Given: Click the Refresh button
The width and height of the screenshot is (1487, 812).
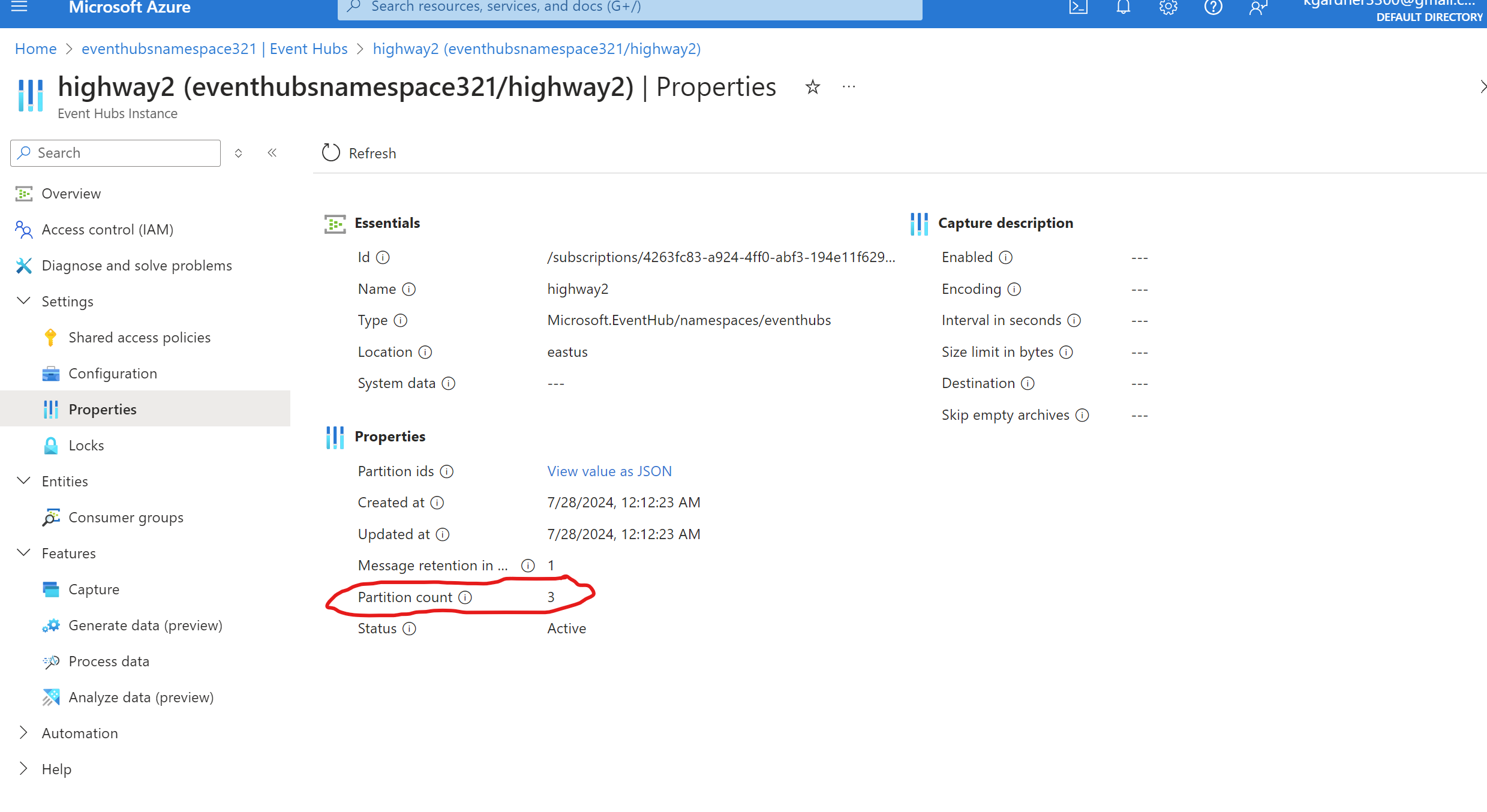Looking at the screenshot, I should tap(359, 153).
